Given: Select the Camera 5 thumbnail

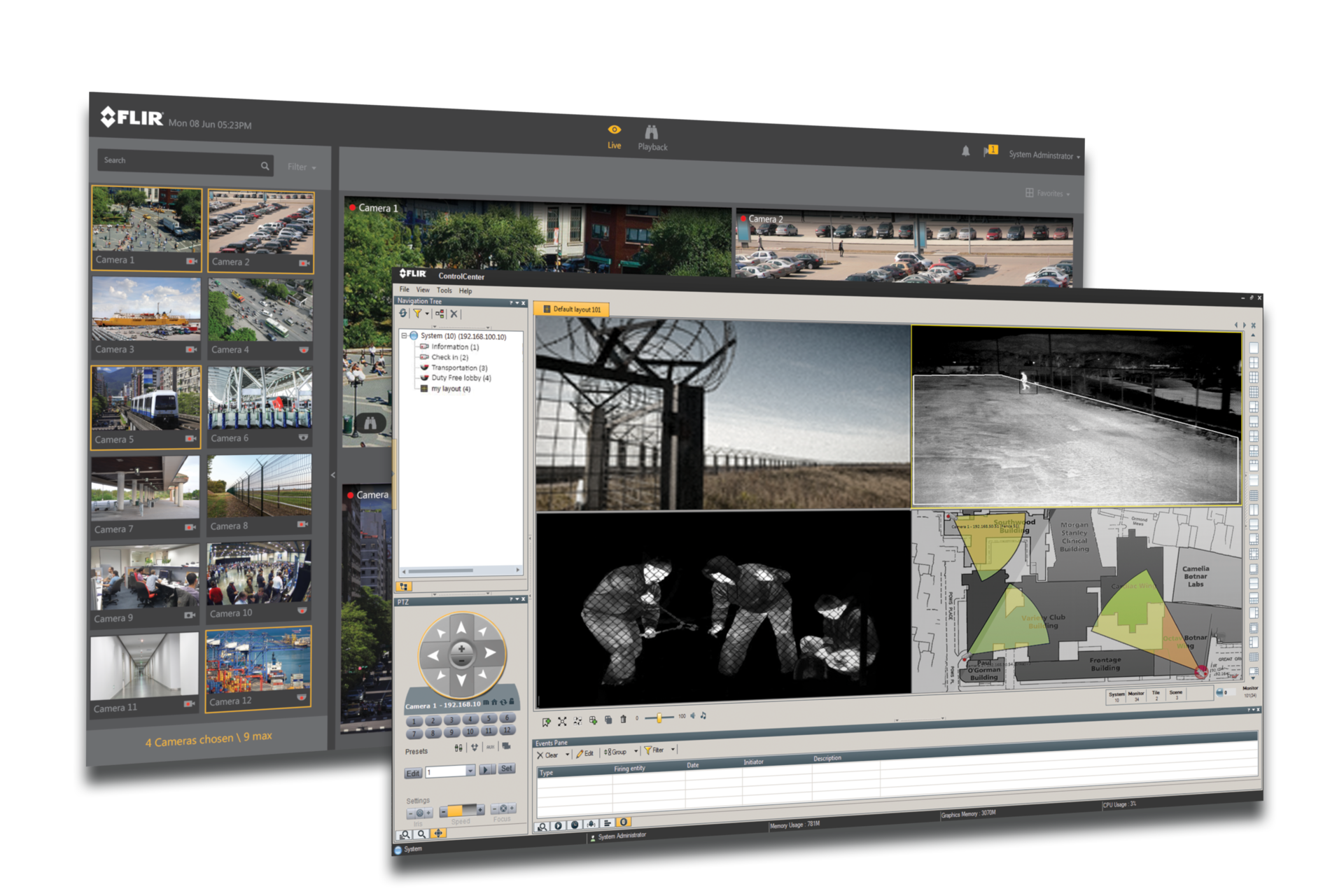Looking at the screenshot, I should pyautogui.click(x=145, y=406).
